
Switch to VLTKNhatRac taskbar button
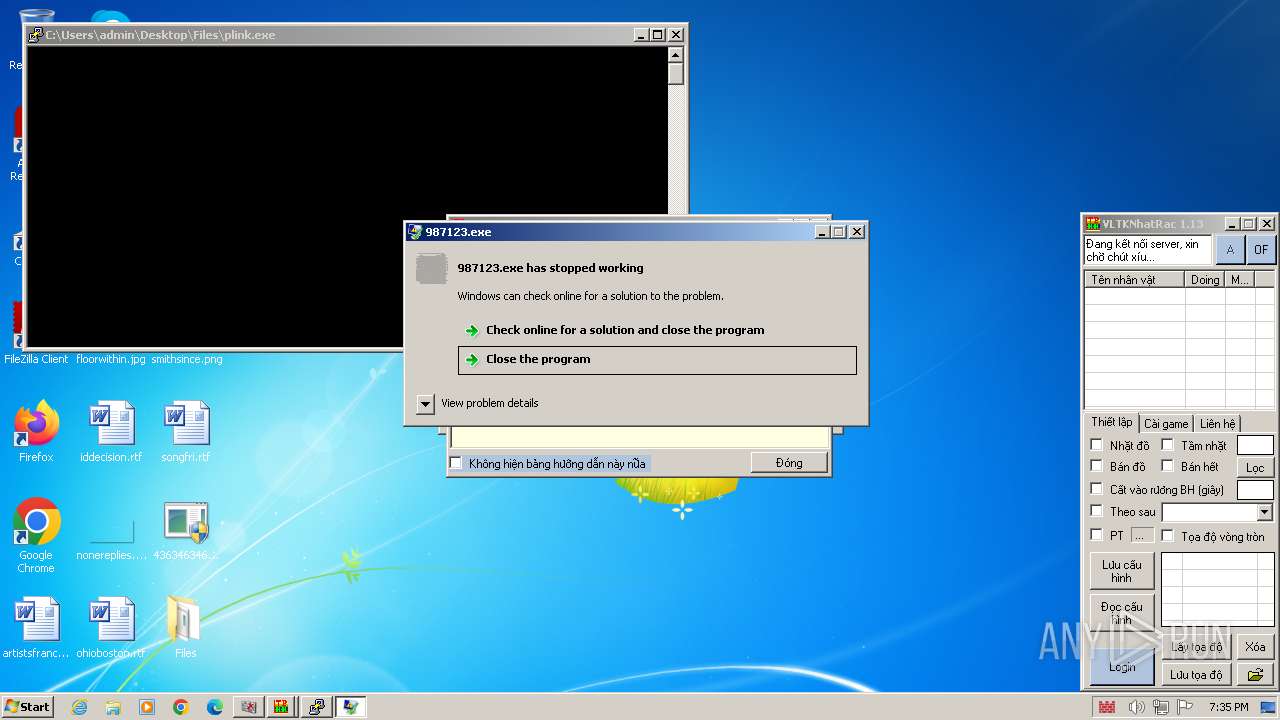point(282,707)
